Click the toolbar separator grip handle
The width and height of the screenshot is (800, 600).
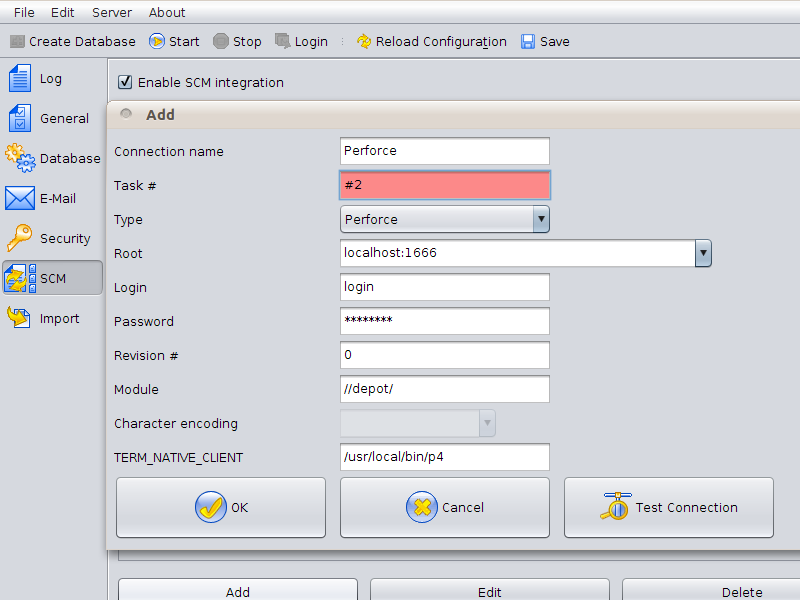pyautogui.click(x=342, y=41)
